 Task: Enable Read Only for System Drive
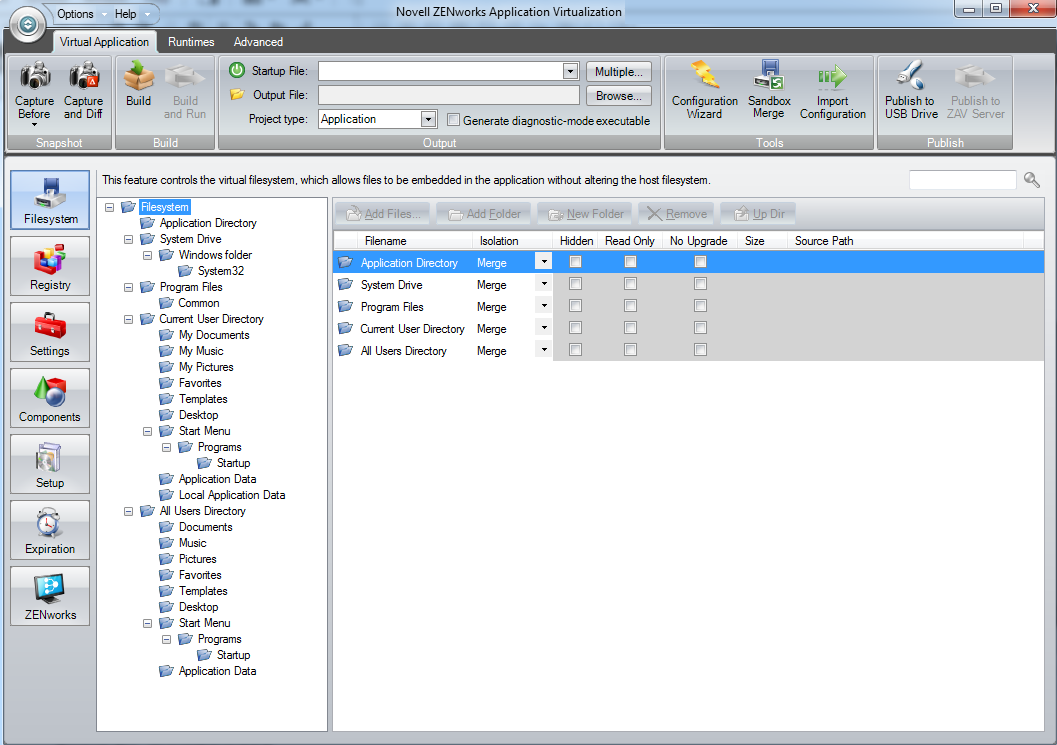pyautogui.click(x=628, y=284)
